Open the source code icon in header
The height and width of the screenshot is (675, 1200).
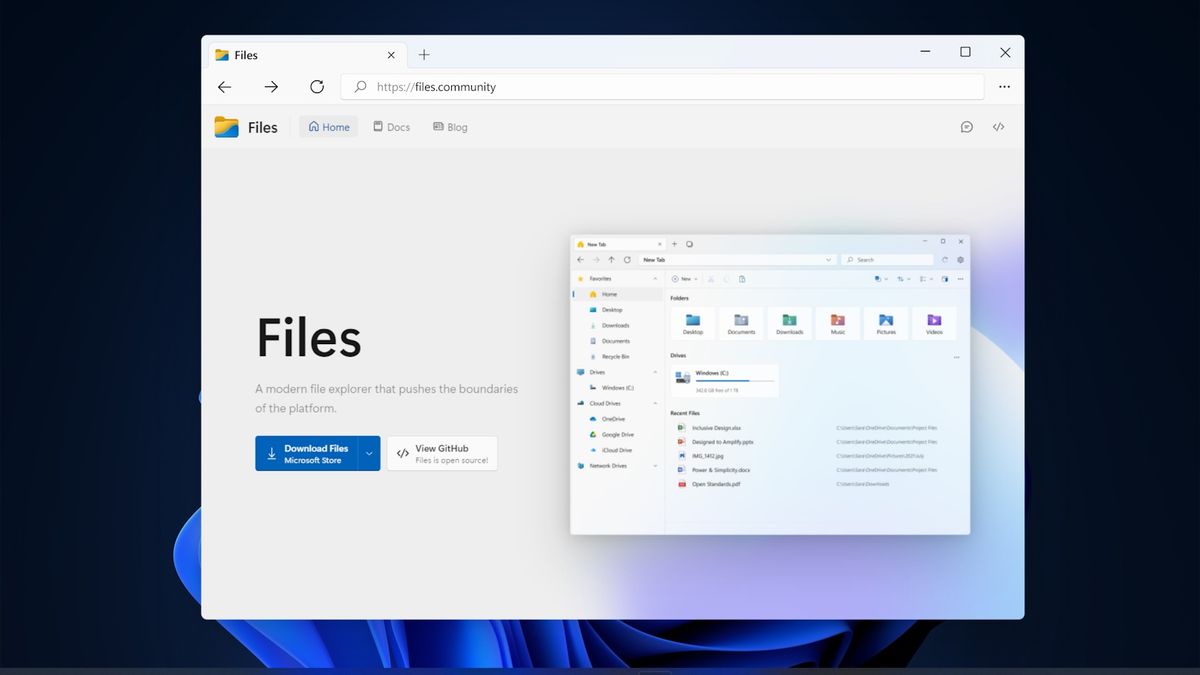point(998,127)
